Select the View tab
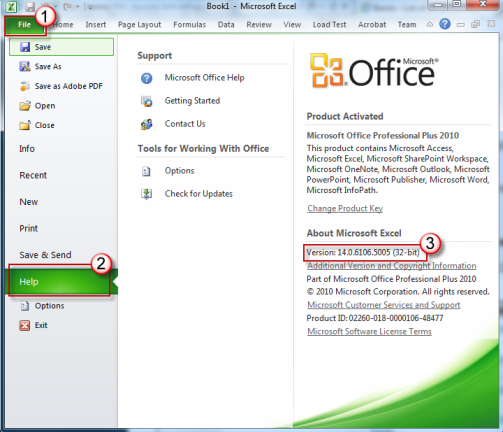503x432 pixels. [x=292, y=25]
